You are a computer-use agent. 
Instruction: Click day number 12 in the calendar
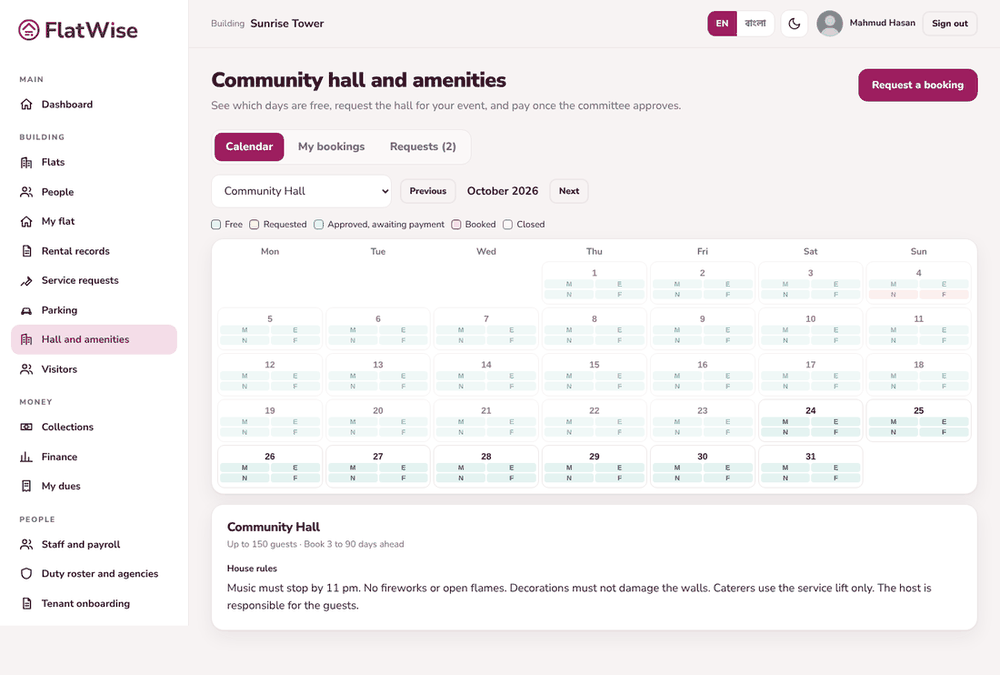[270, 365]
